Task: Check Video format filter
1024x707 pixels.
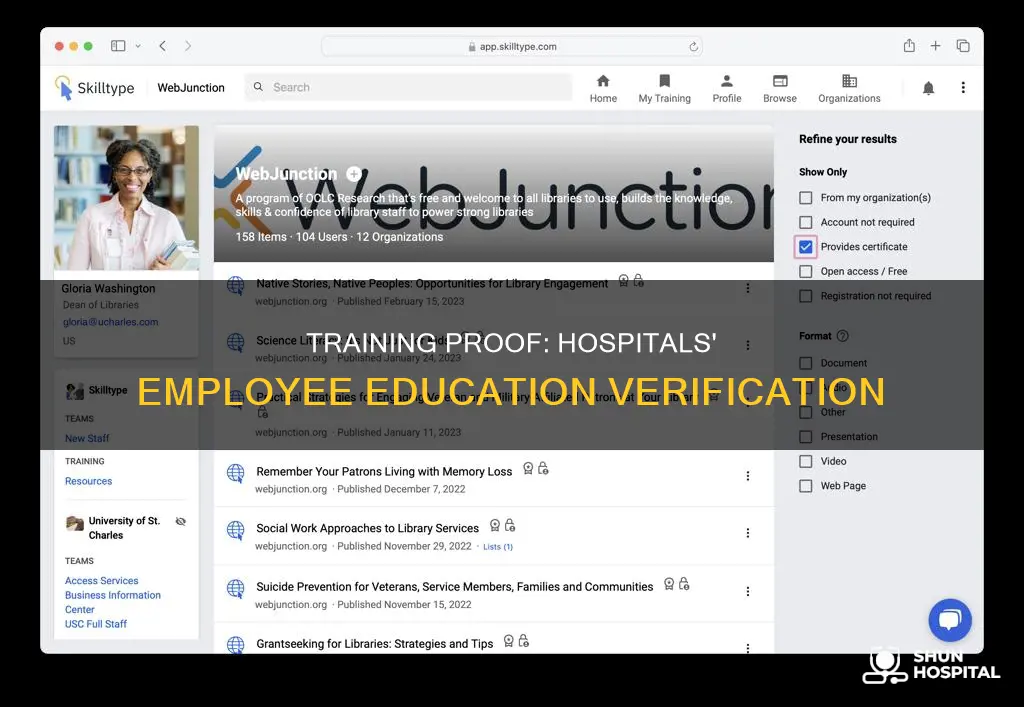Action: [806, 462]
